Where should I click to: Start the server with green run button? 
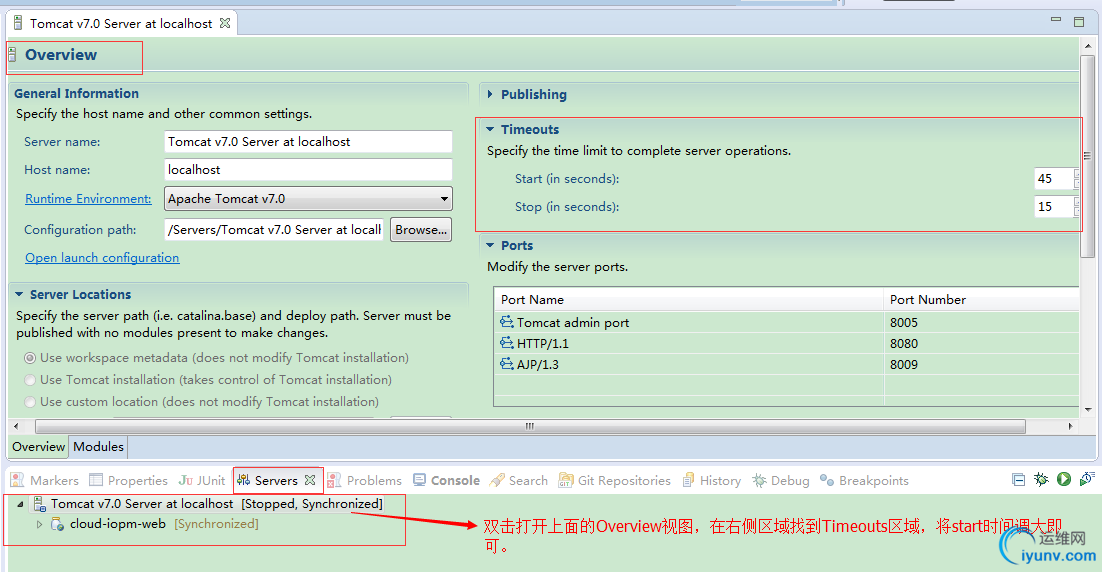point(1064,479)
